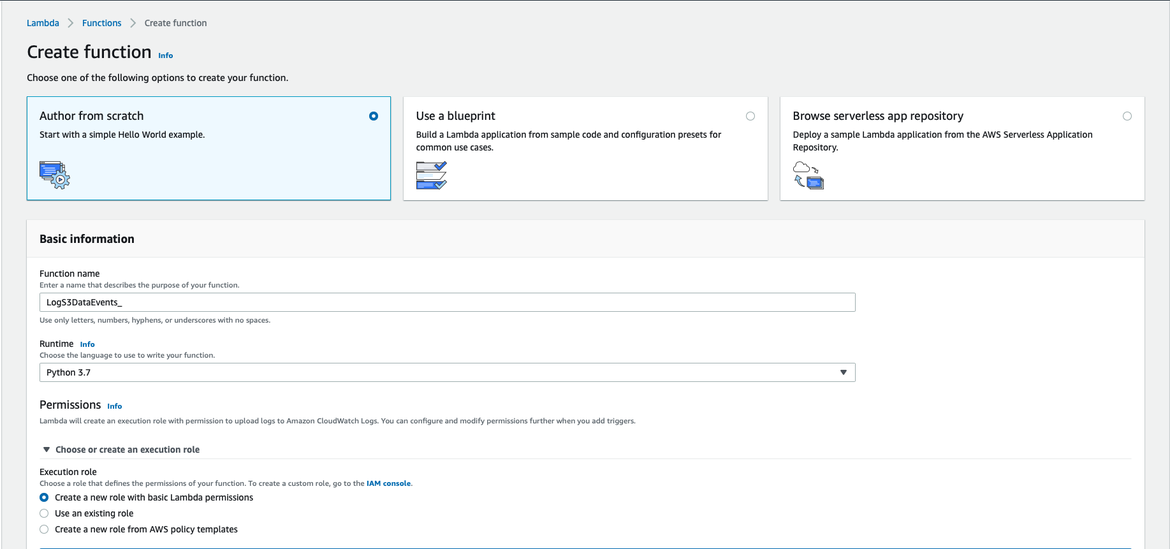Image resolution: width=1170 pixels, height=549 pixels.
Task: Select the Use an existing role option
Action: [x=44, y=513]
